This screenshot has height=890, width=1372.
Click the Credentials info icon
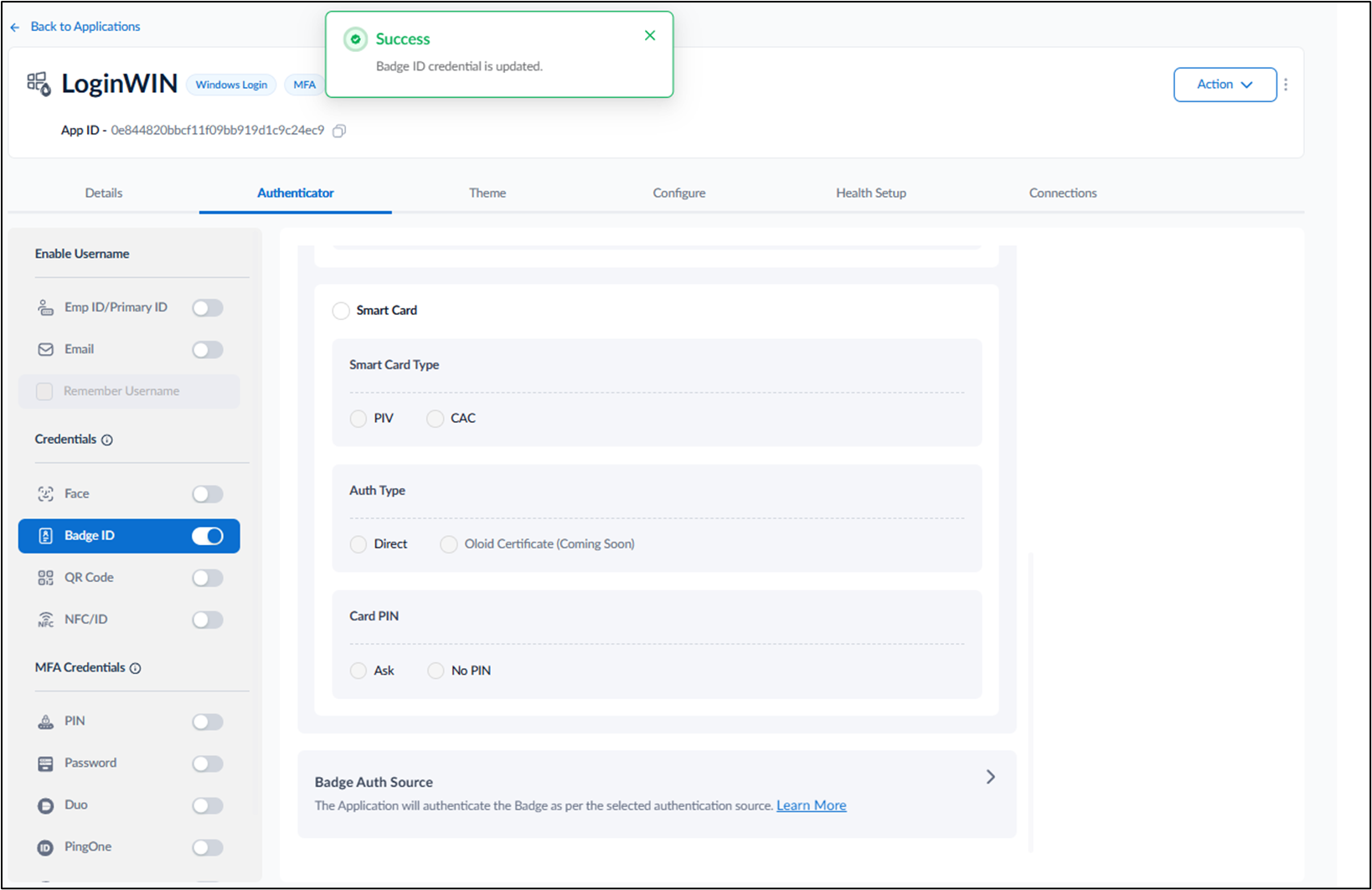click(107, 440)
